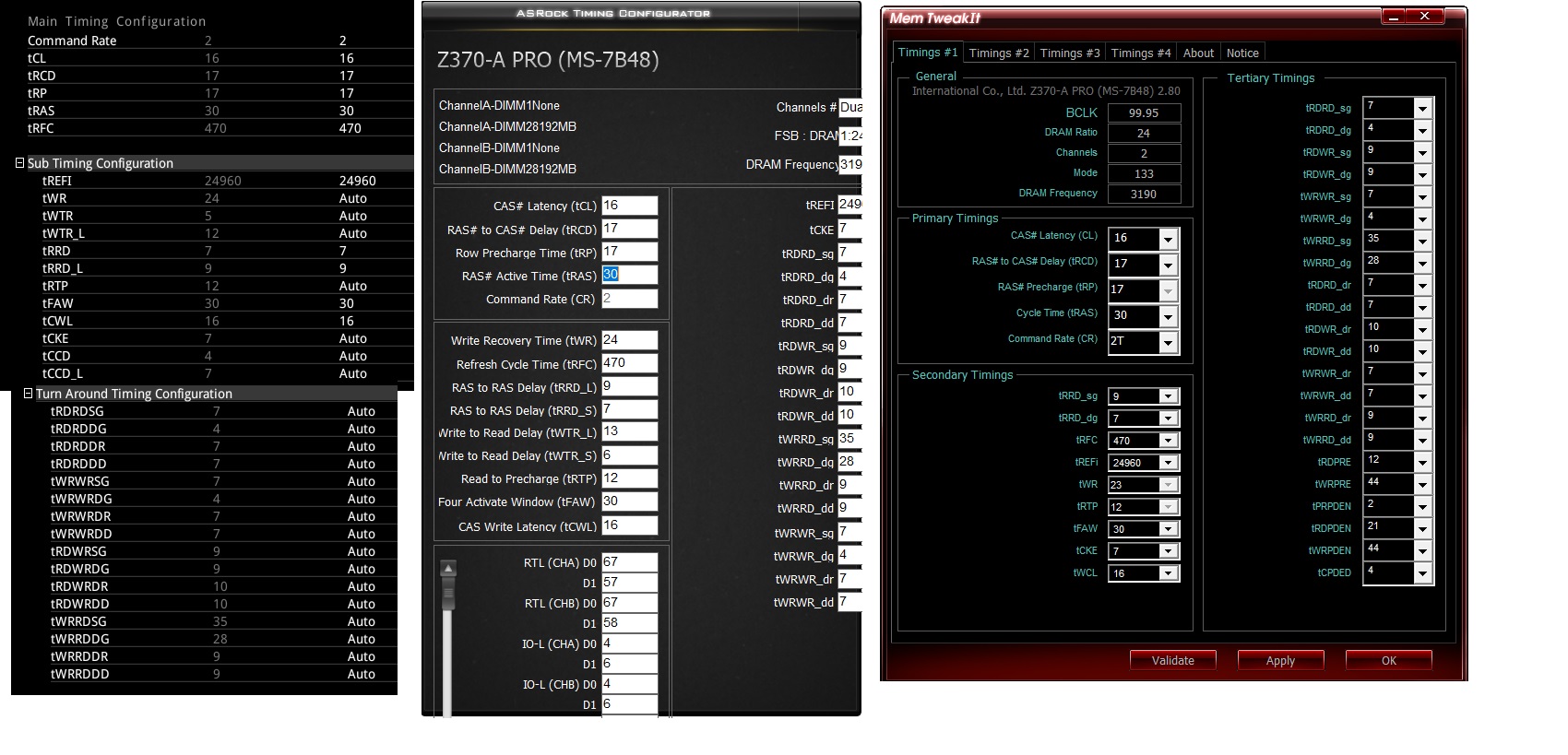Click the IO-L (CHA) D0 field
The width and height of the screenshot is (1568, 755).
pos(629,643)
